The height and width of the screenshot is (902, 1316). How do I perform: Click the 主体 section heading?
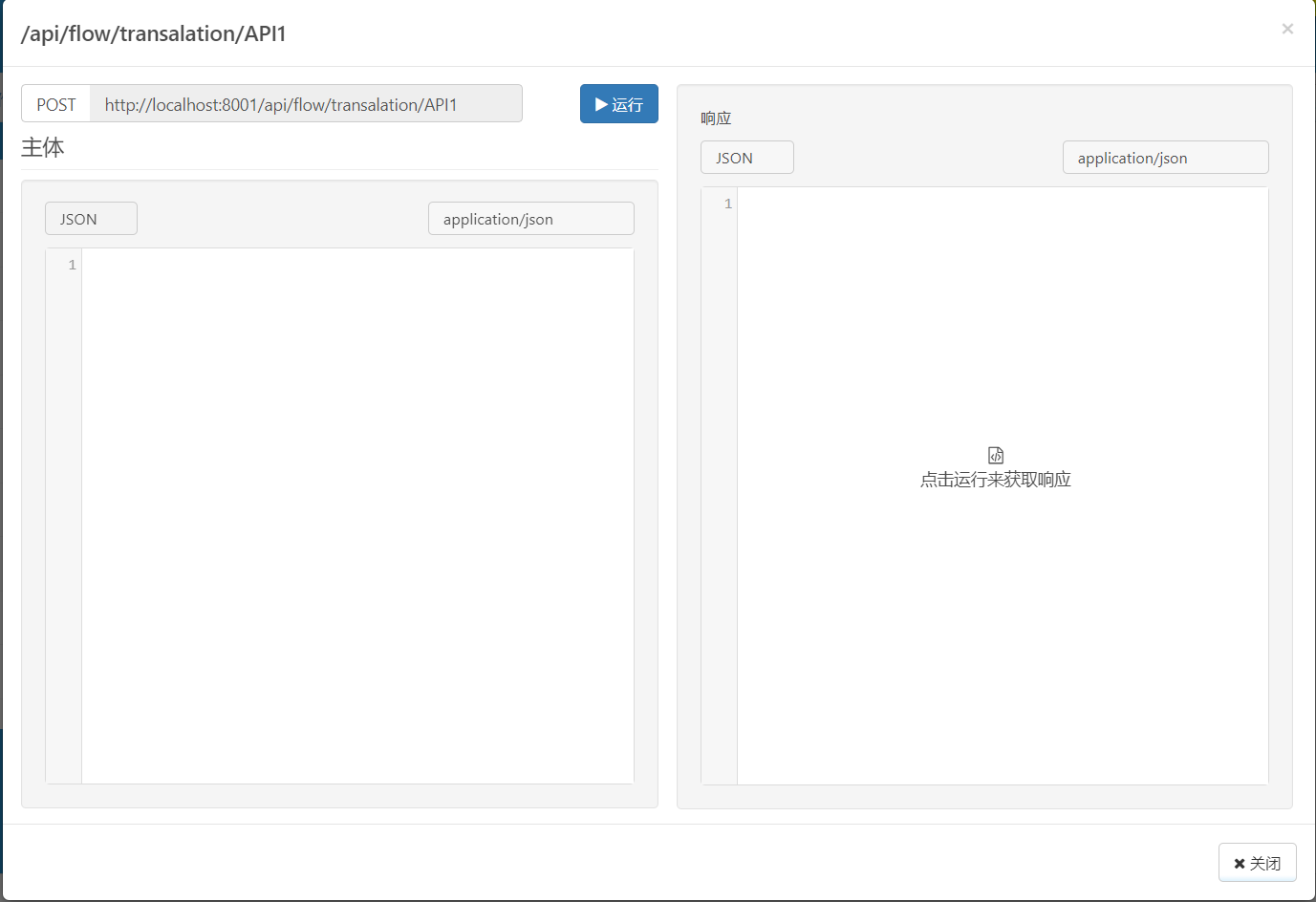point(43,148)
